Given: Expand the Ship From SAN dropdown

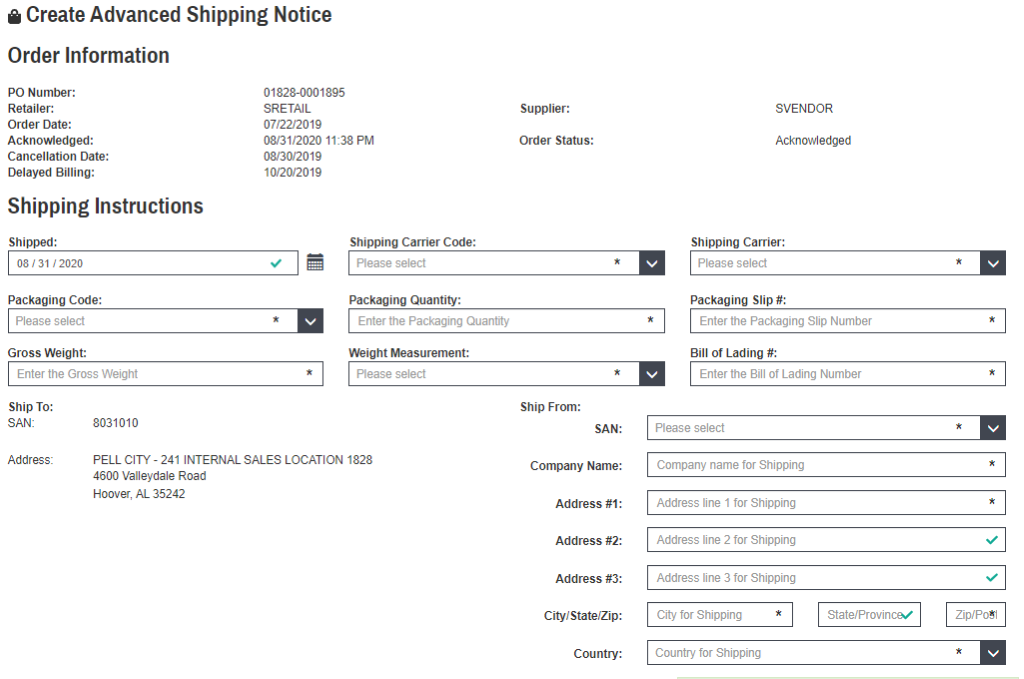Looking at the screenshot, I should pyautogui.click(x=993, y=428).
